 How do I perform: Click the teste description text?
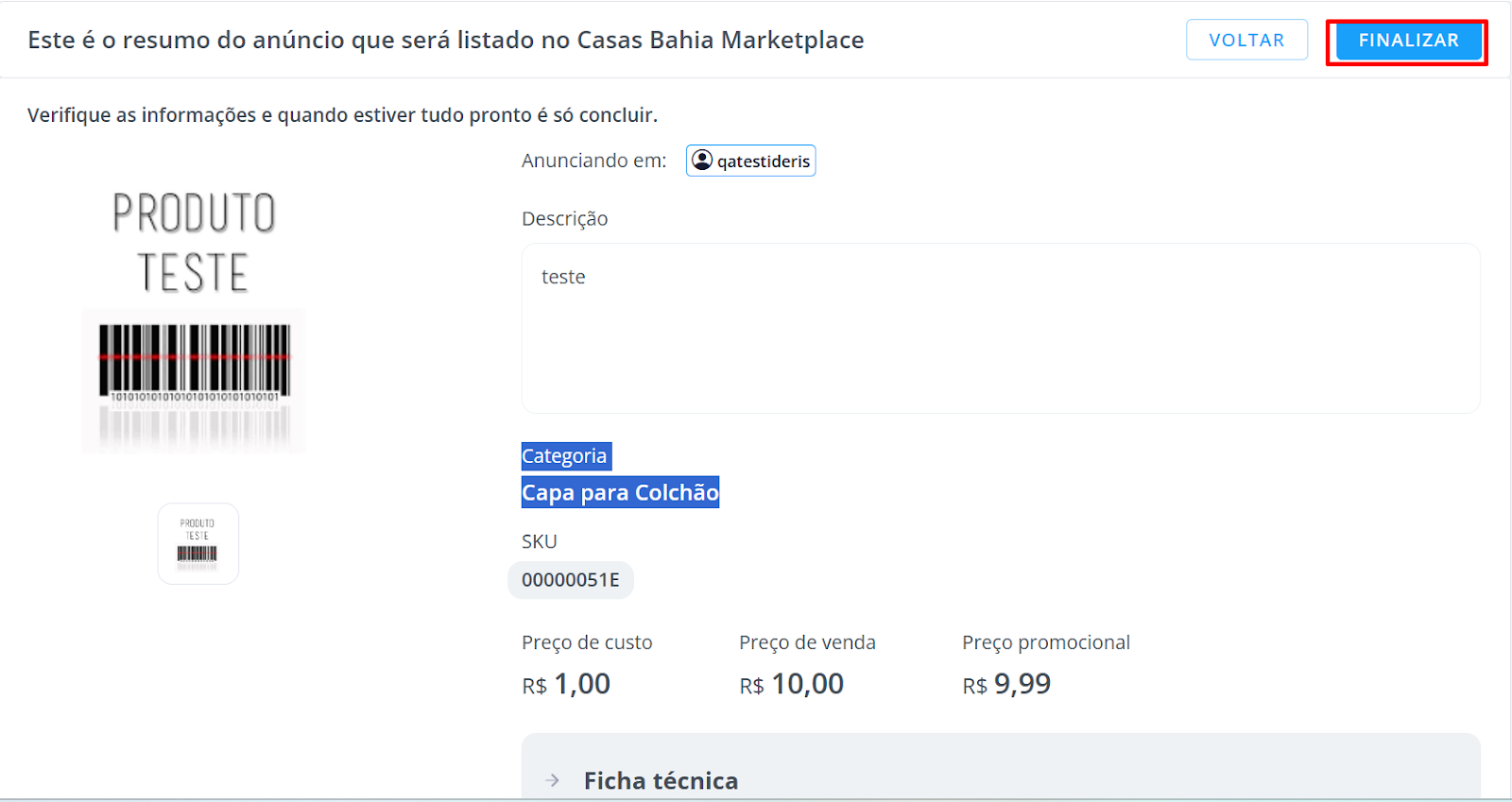563,277
